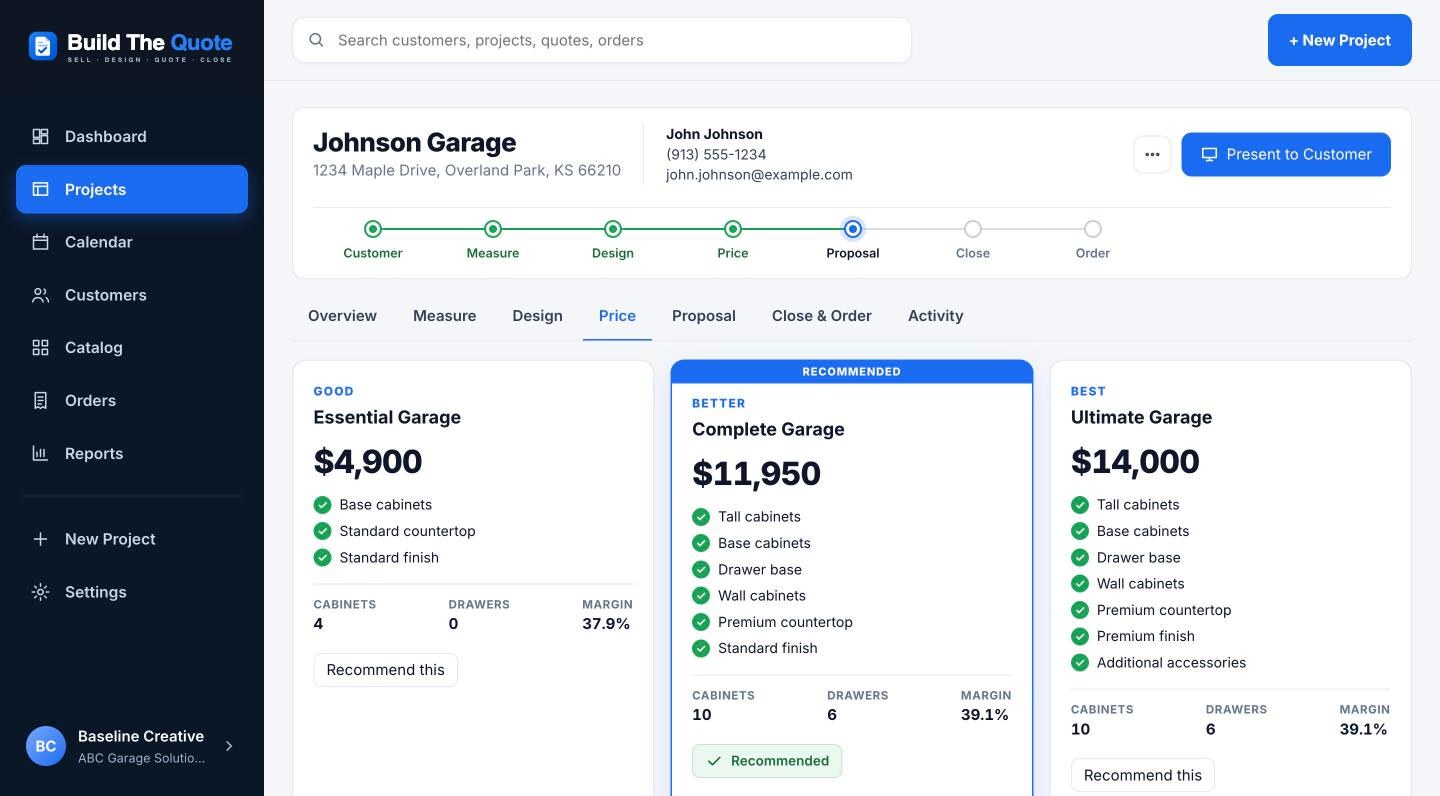Open the Close & Order tab

click(x=822, y=316)
